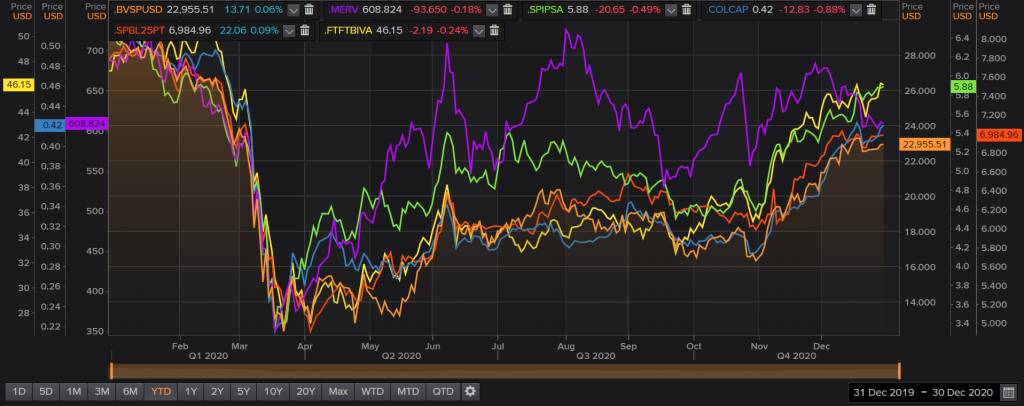
Task: Toggle the YTD range button
Action: 160,391
